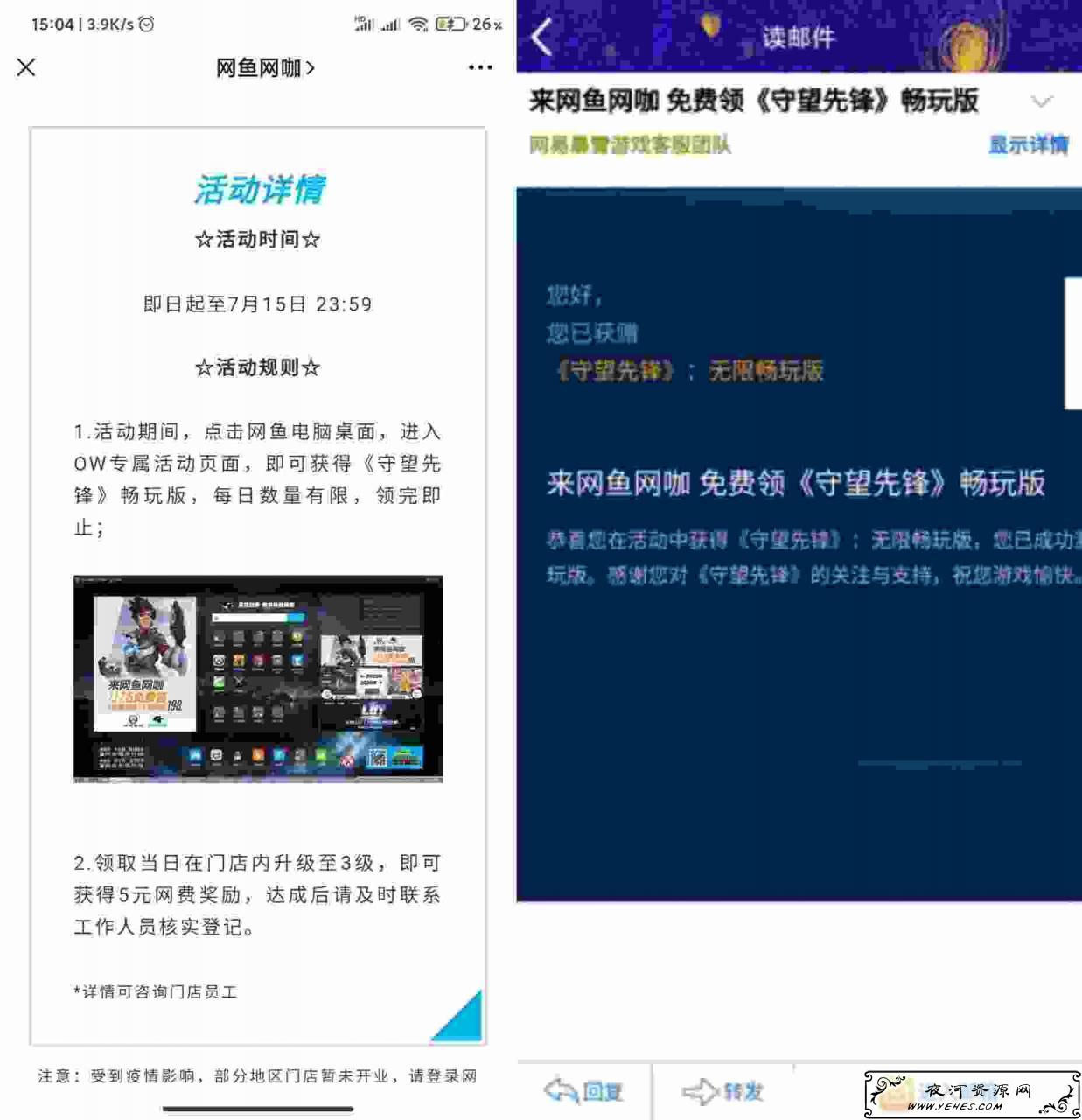Go back using mail back arrow
Screen dimensions: 1082x1120
[542, 37]
